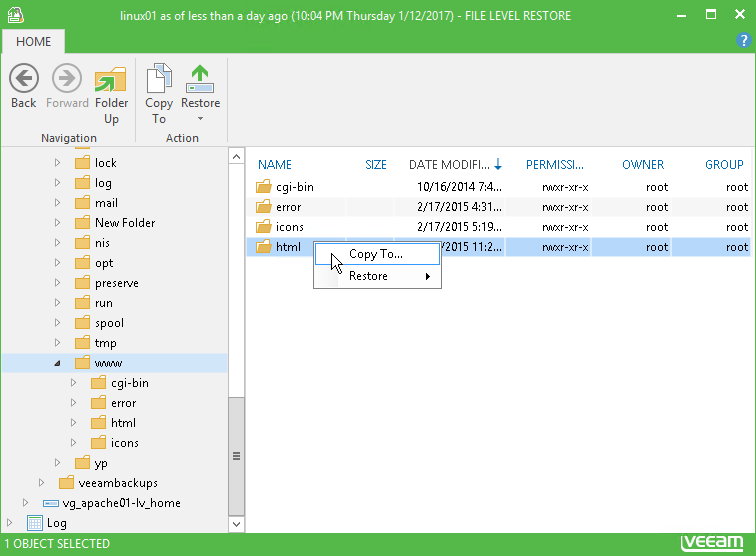Expand vg_apache01-lv_home volume node
The width and height of the screenshot is (756, 556).
coord(25,503)
